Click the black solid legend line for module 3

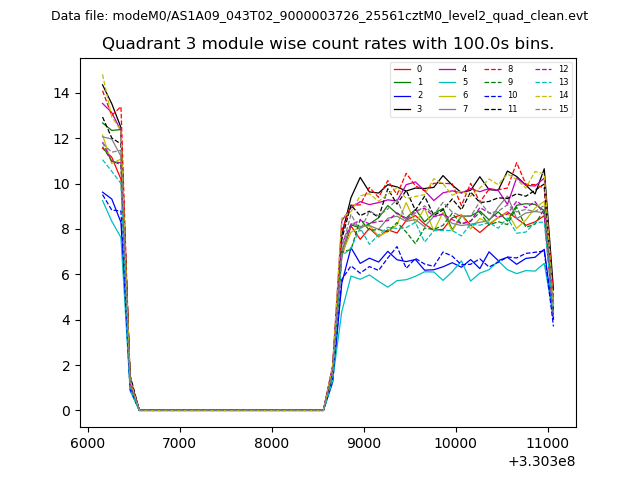(402, 108)
